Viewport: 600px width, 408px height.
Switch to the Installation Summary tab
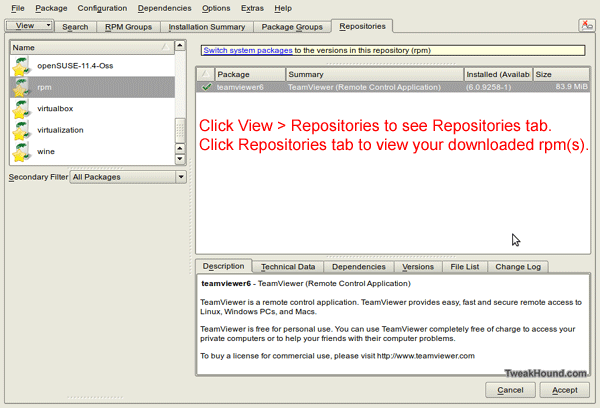click(207, 27)
